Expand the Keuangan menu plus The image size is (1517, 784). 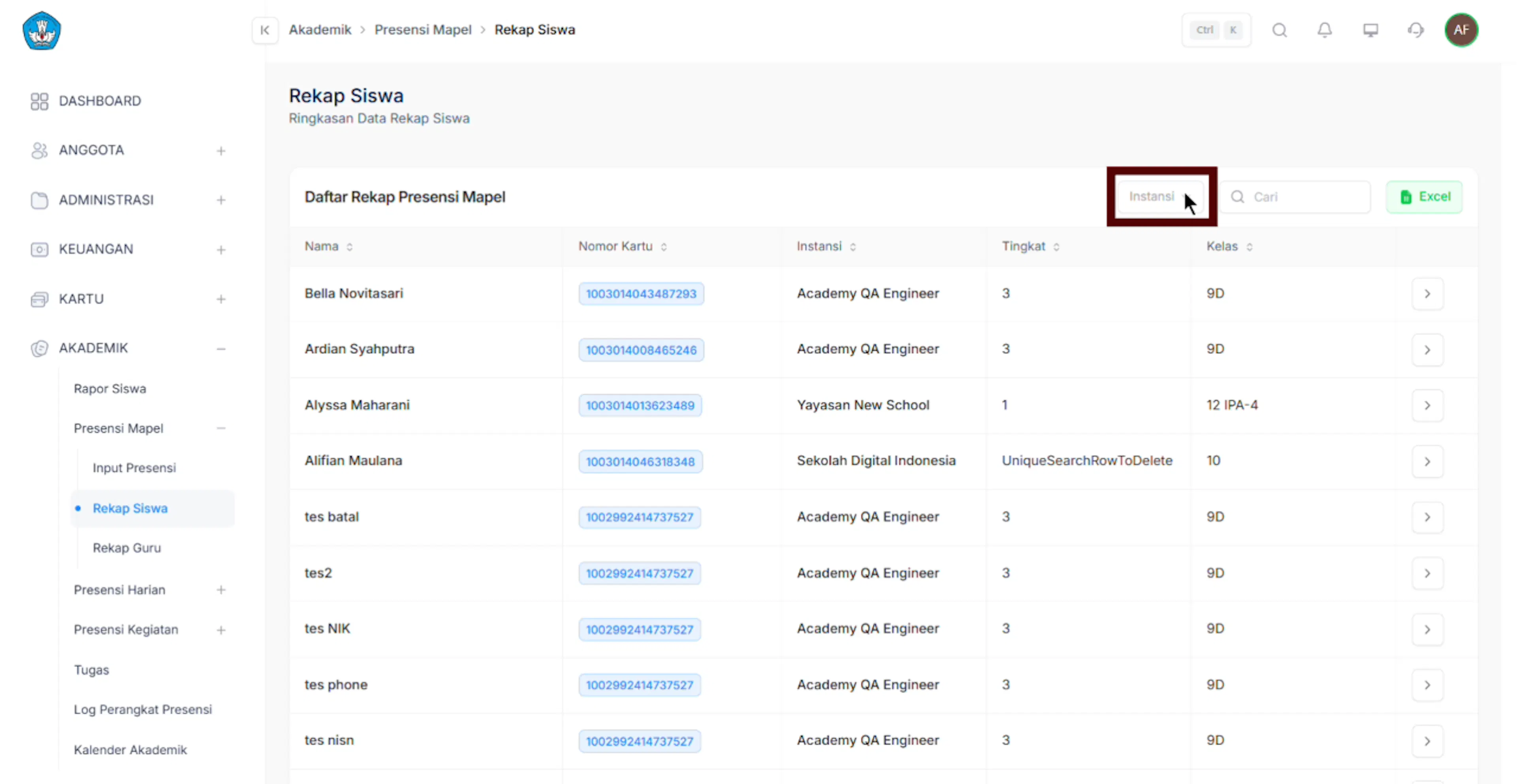pos(221,250)
